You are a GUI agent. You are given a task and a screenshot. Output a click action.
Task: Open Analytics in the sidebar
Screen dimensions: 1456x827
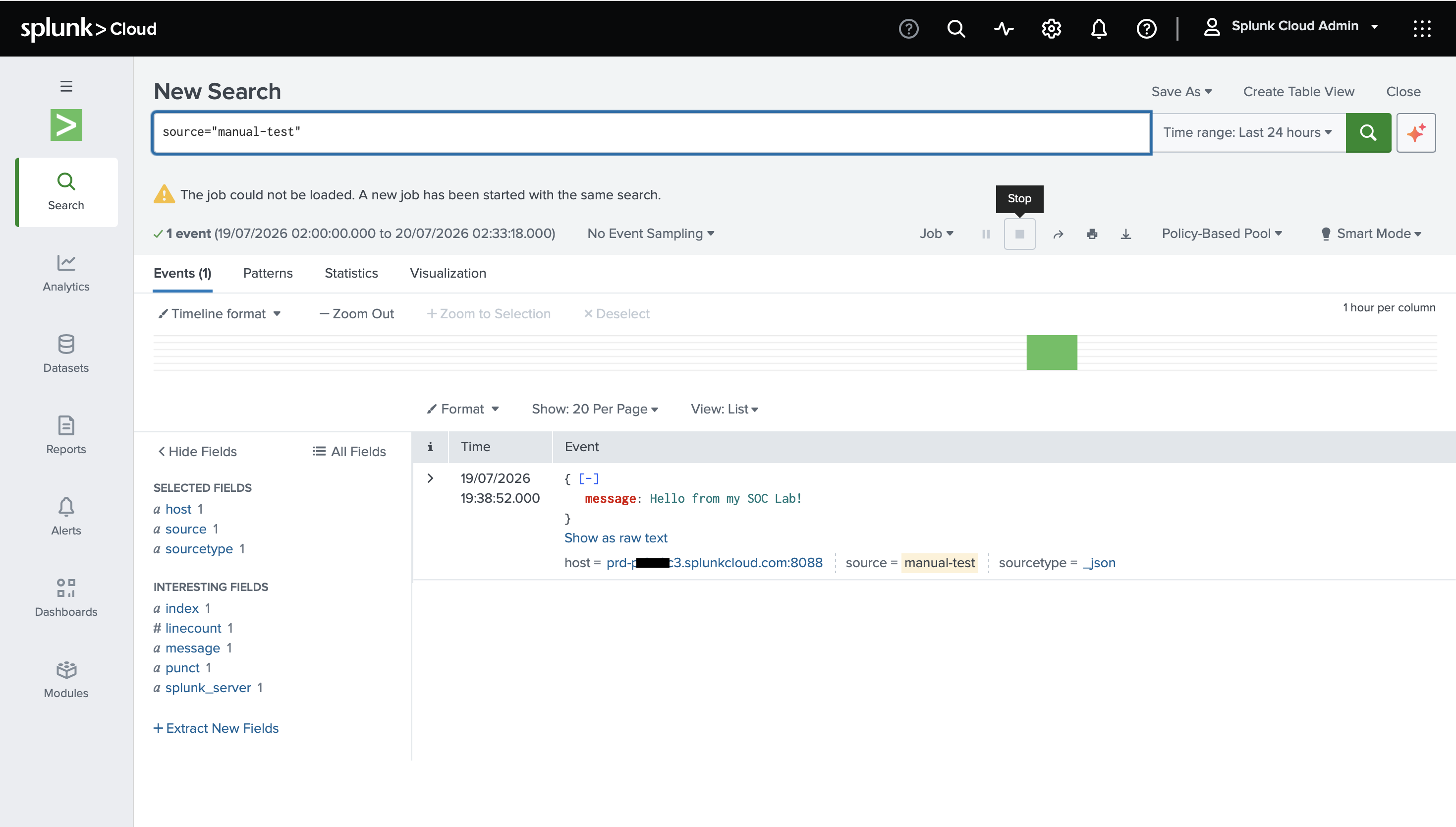pos(66,273)
